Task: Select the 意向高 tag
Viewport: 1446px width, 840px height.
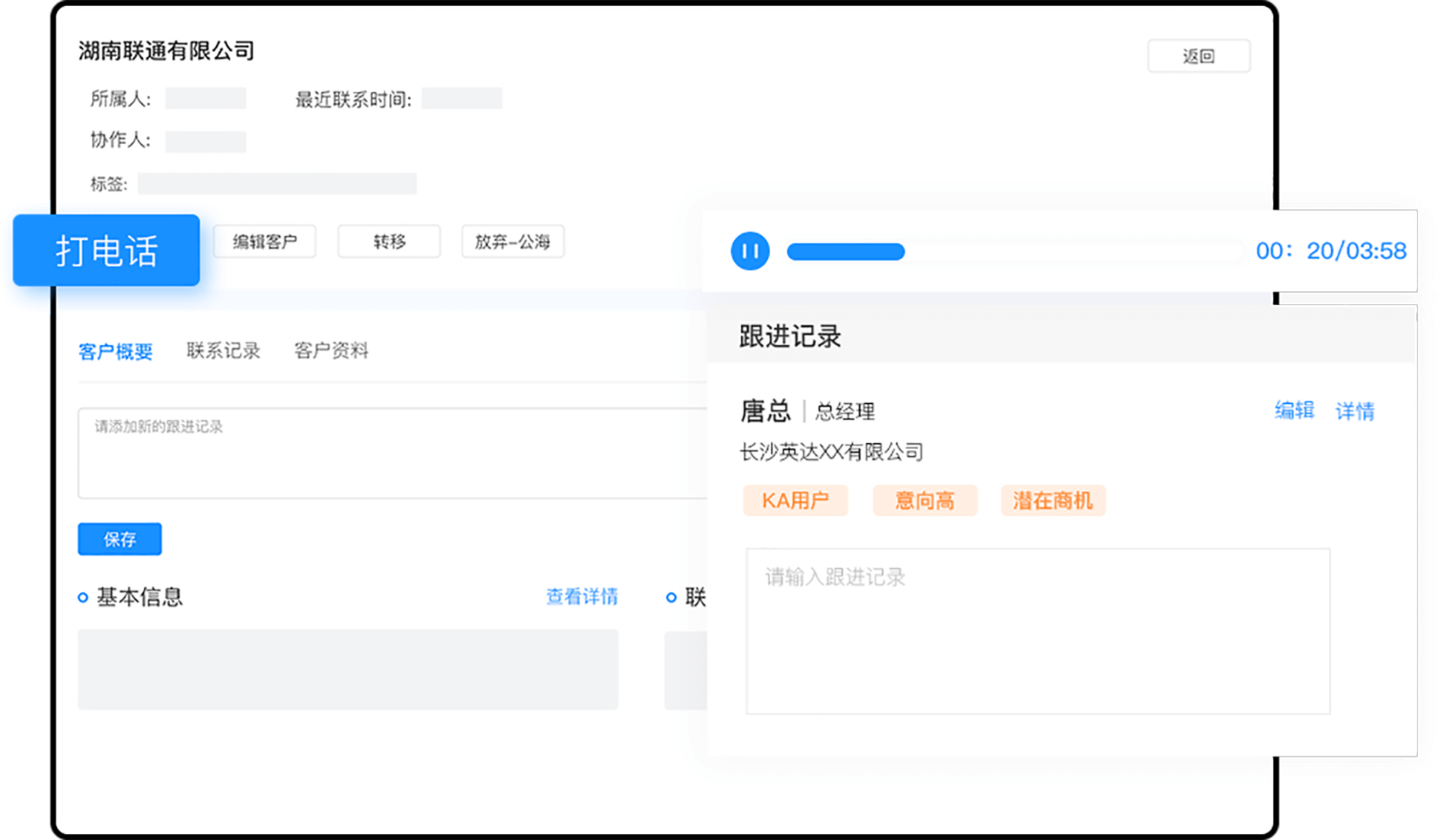Action: [924, 500]
